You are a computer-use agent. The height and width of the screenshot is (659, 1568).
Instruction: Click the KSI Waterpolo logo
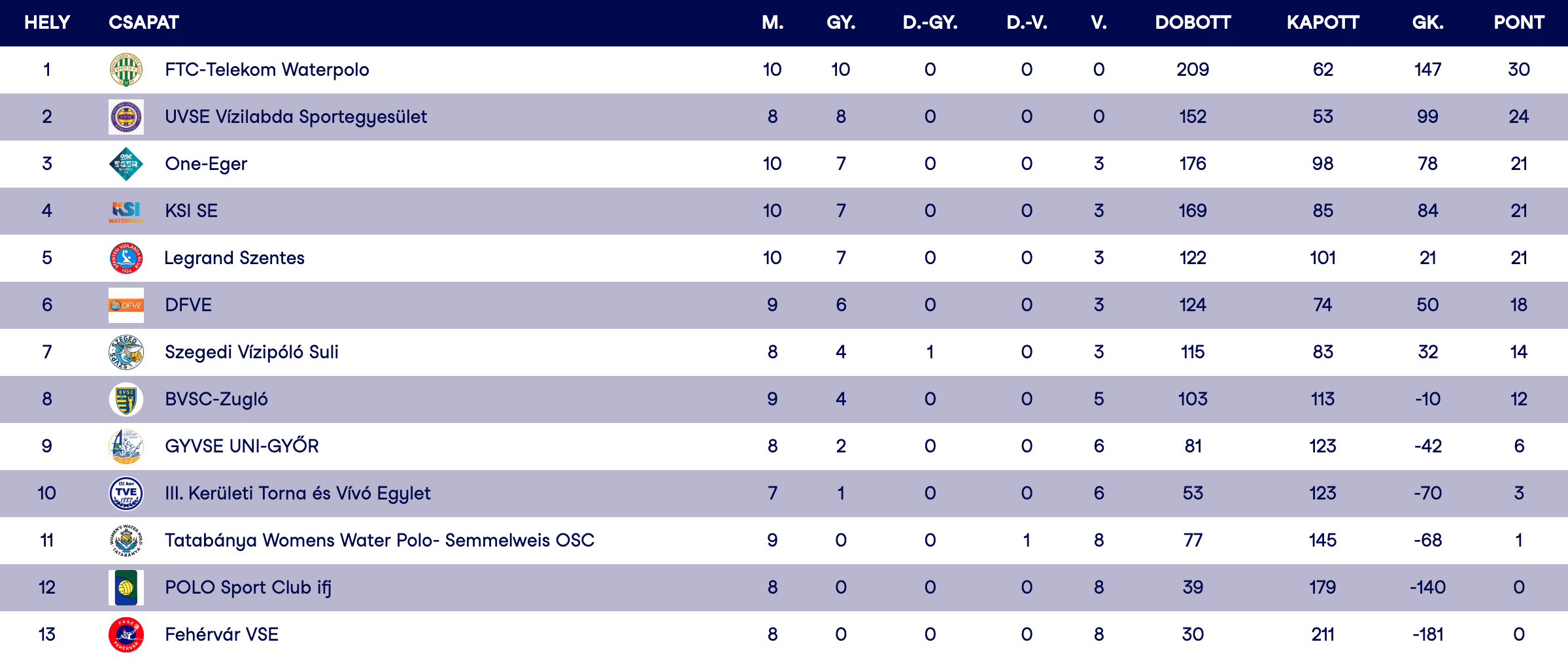(126, 211)
